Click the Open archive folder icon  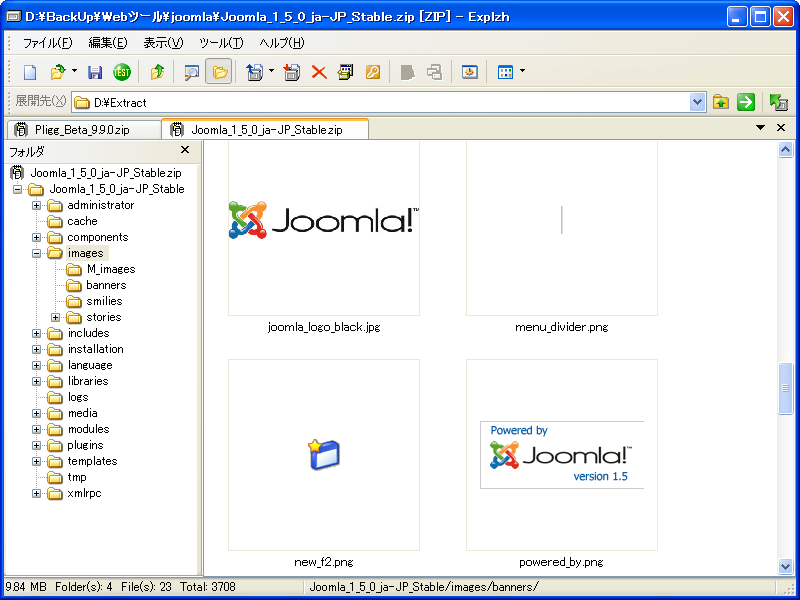tap(58, 72)
